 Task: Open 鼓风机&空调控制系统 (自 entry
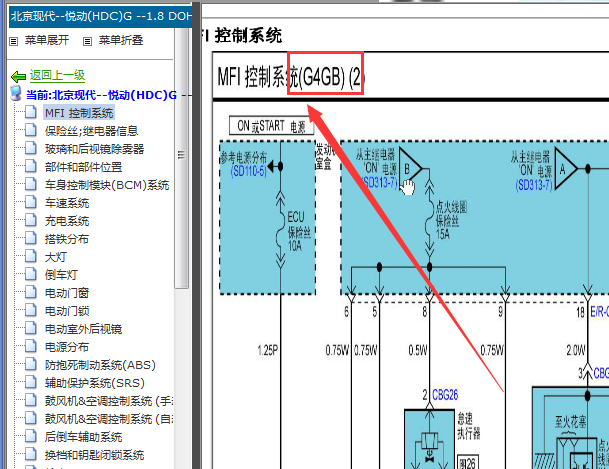(x=109, y=419)
